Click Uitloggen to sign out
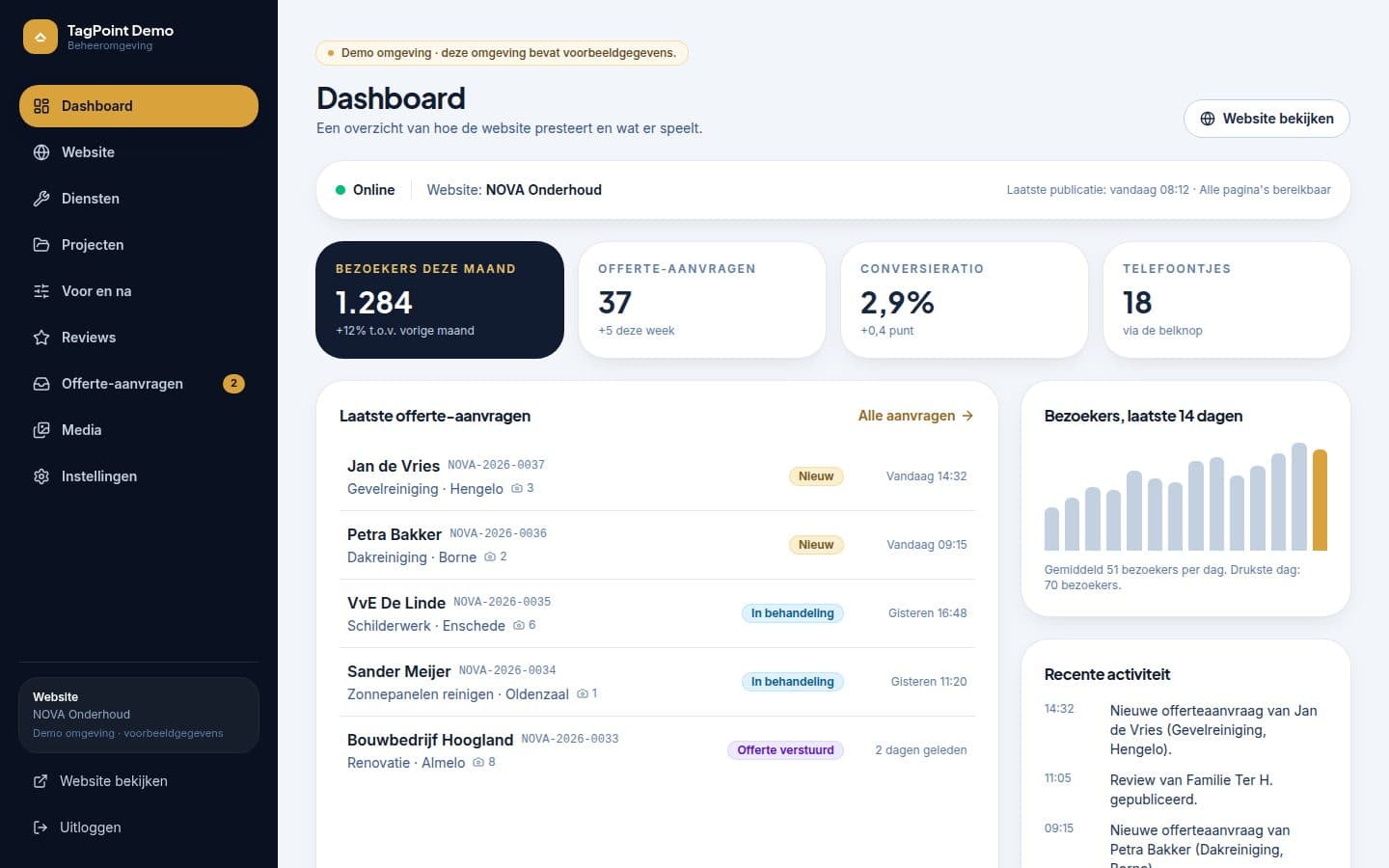This screenshot has width=1389, height=868. pos(139,827)
